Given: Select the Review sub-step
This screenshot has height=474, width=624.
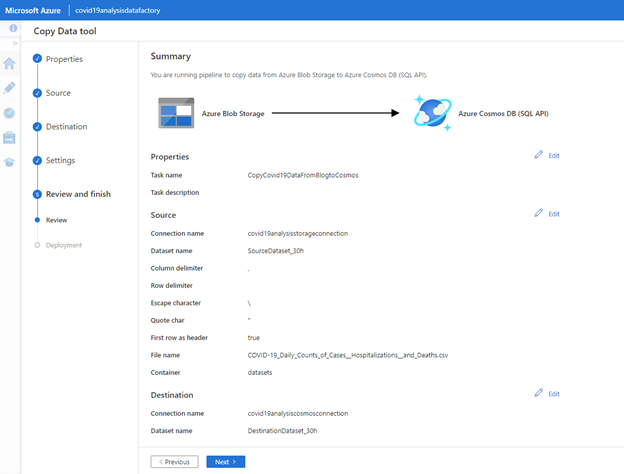Looking at the screenshot, I should [56, 220].
